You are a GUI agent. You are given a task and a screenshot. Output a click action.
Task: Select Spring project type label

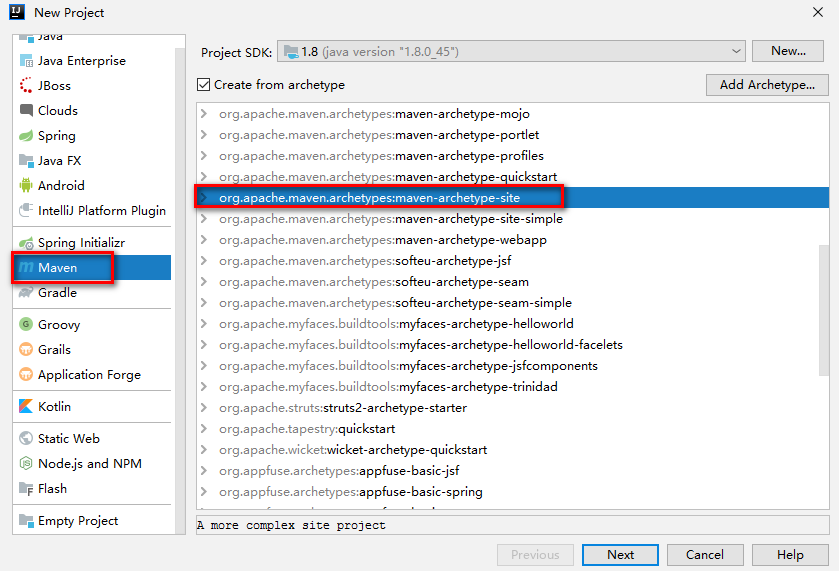57,135
